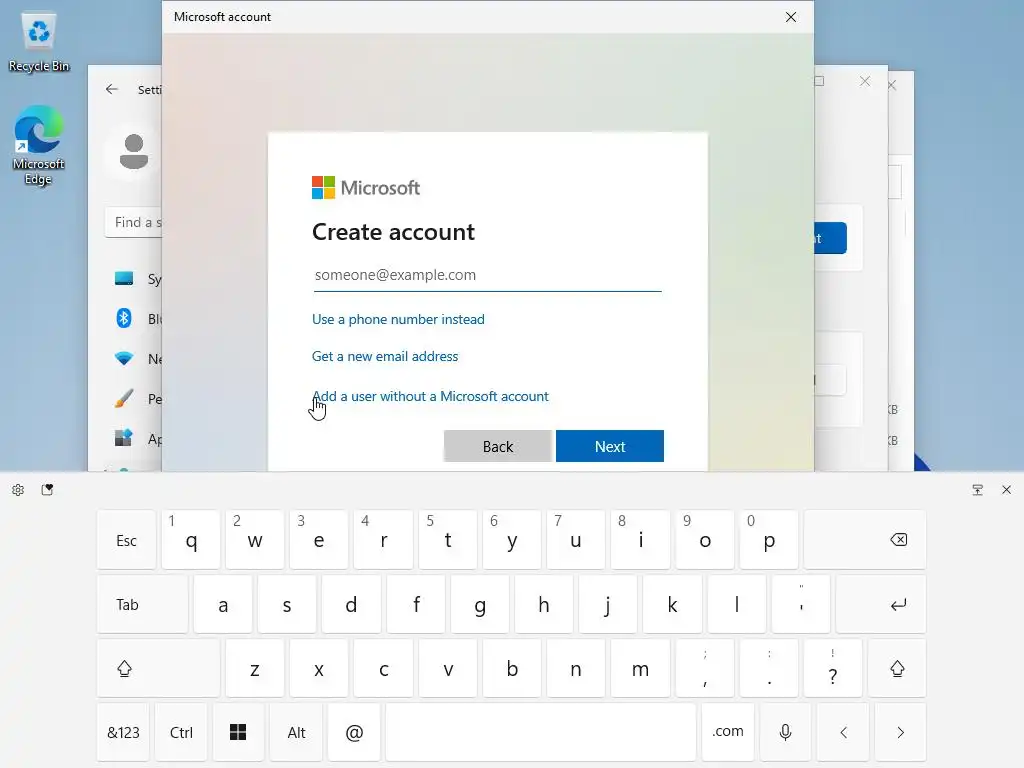1024x768 pixels.
Task: Click Use a phone number instead
Action: (398, 319)
